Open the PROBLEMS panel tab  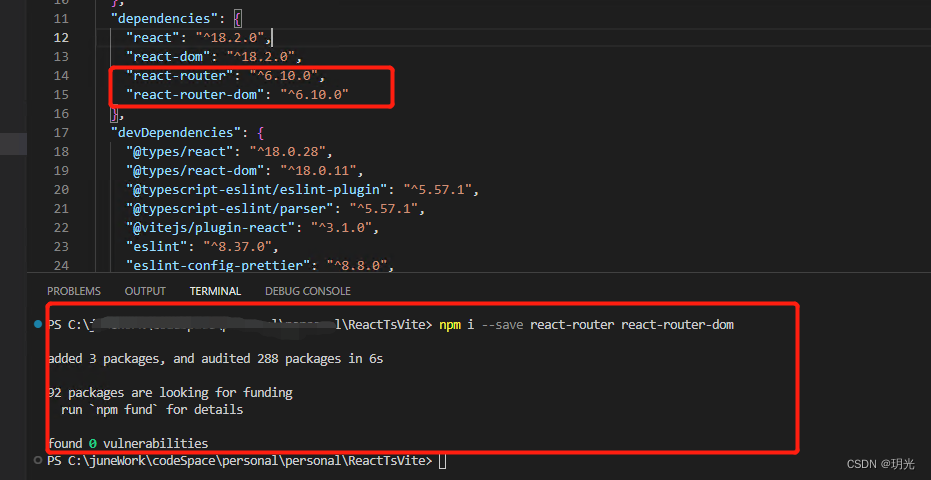tap(74, 291)
